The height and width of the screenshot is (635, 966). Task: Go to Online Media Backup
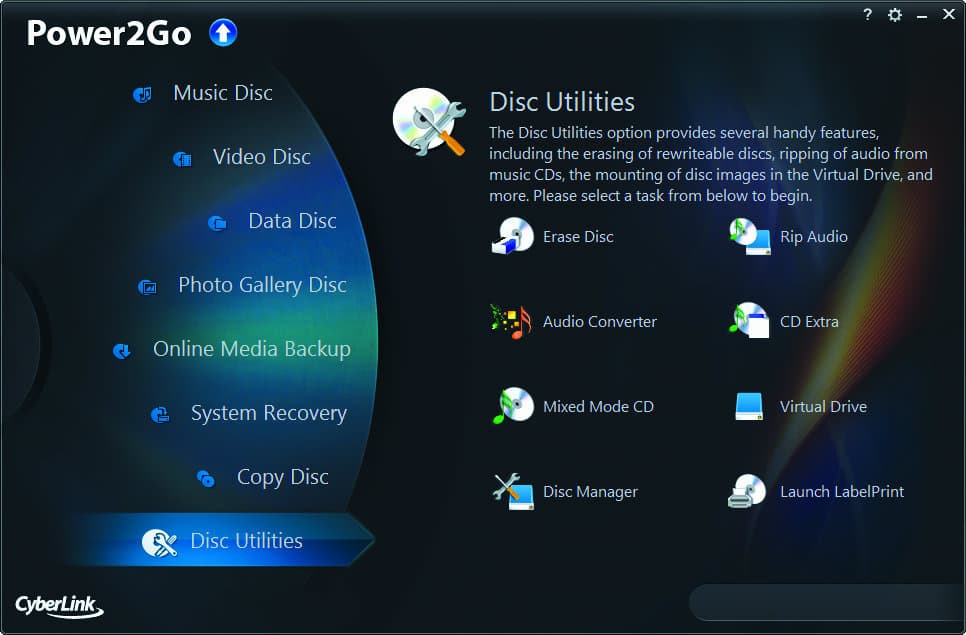[x=251, y=349]
